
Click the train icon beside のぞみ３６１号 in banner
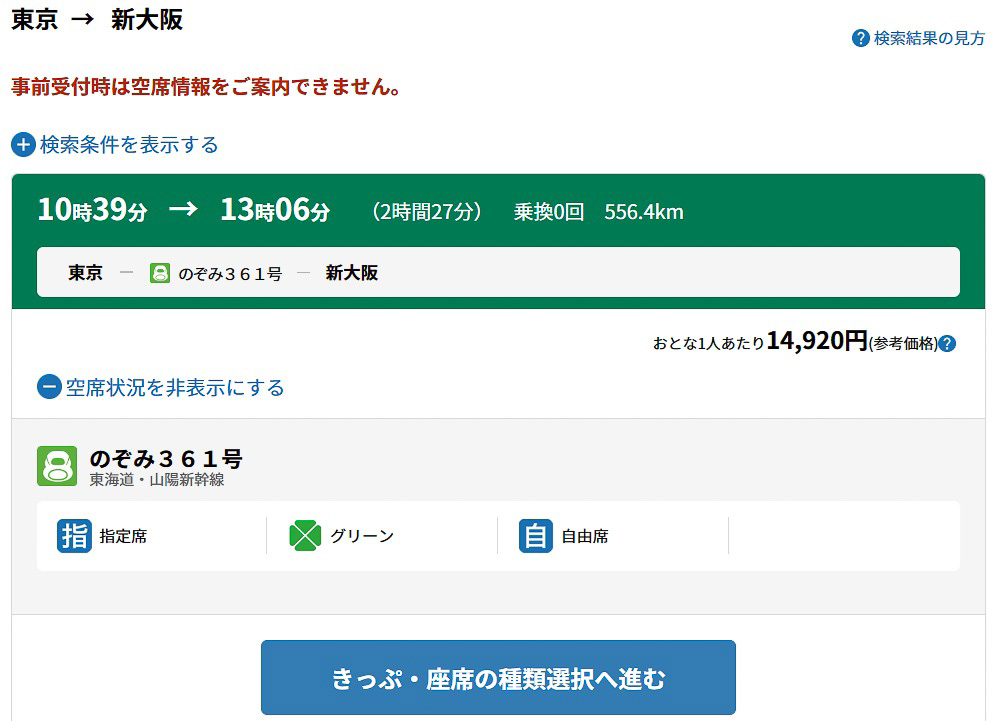click(x=162, y=272)
